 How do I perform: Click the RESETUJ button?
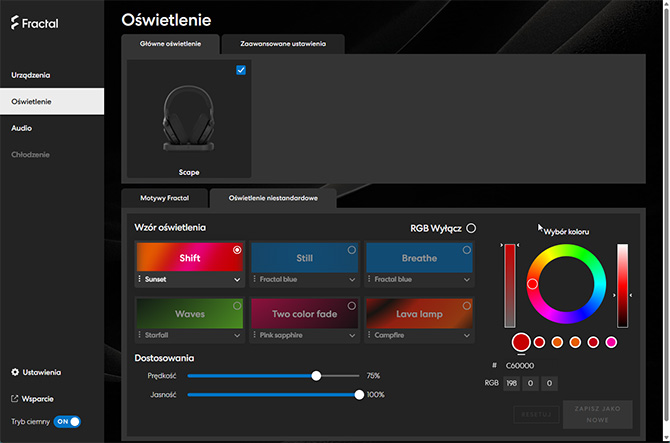536,414
